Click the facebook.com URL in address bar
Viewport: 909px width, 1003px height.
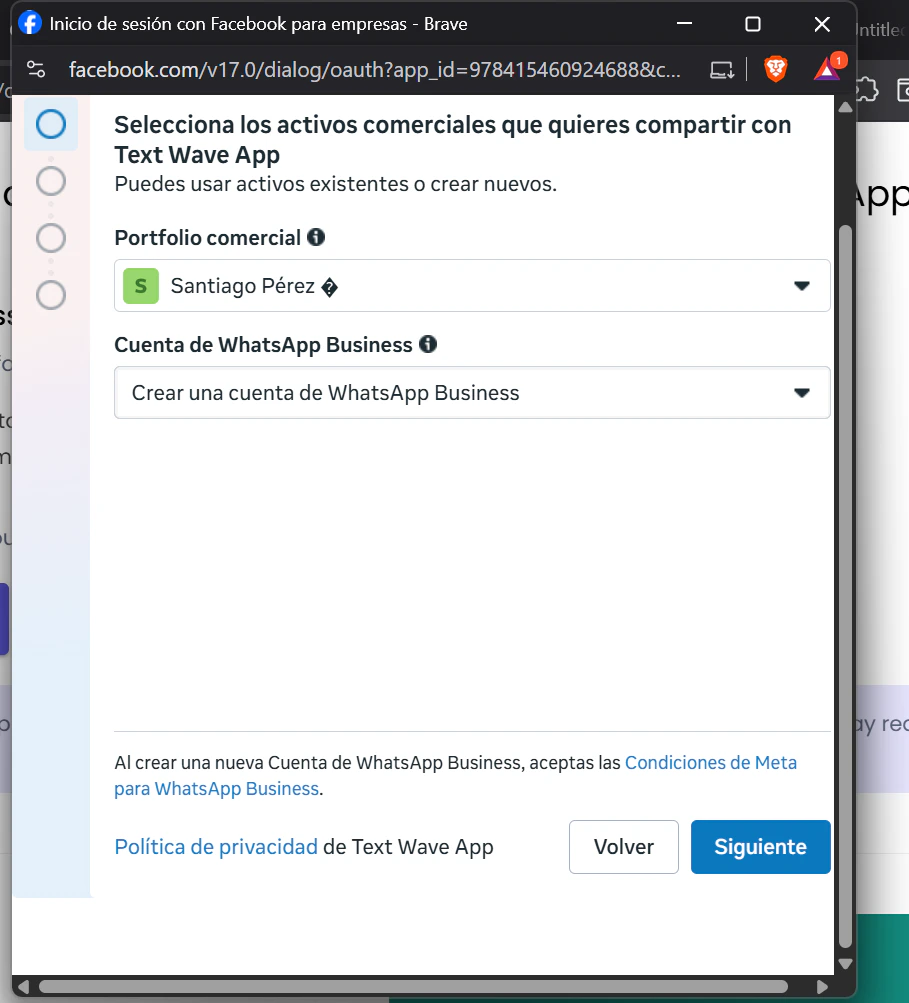pyautogui.click(x=375, y=69)
